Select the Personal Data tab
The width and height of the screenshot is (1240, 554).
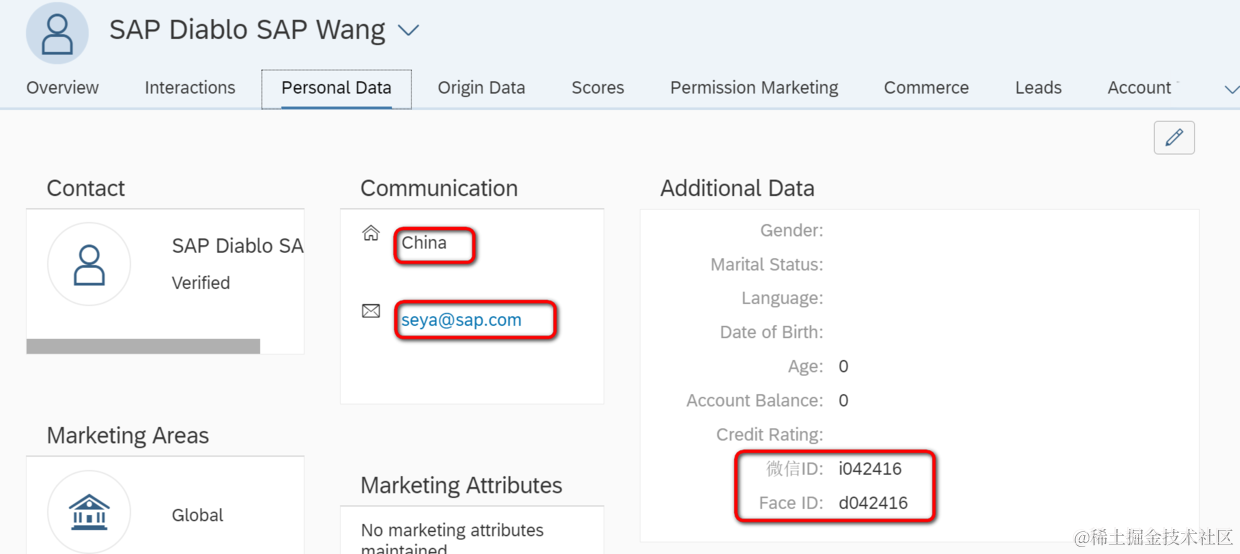pyautogui.click(x=336, y=88)
